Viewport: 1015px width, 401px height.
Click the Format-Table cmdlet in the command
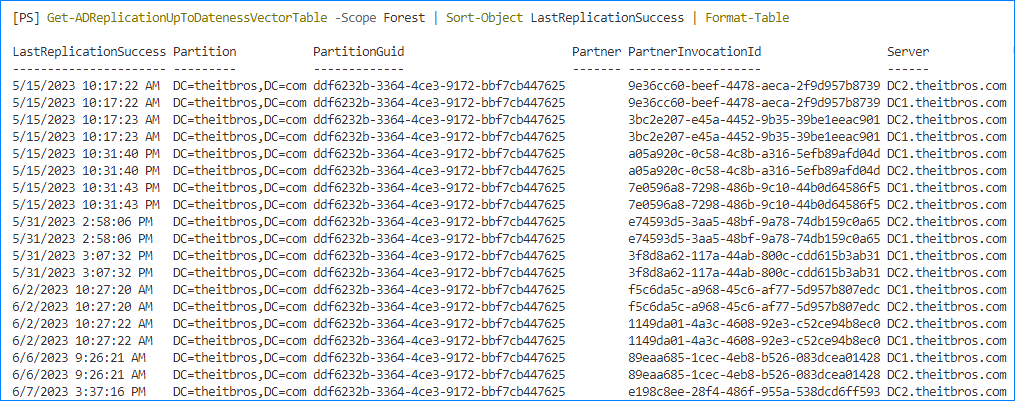(747, 18)
